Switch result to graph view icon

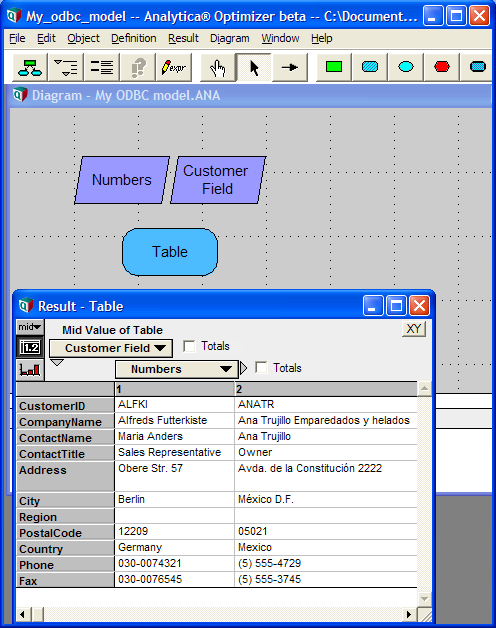point(30,369)
